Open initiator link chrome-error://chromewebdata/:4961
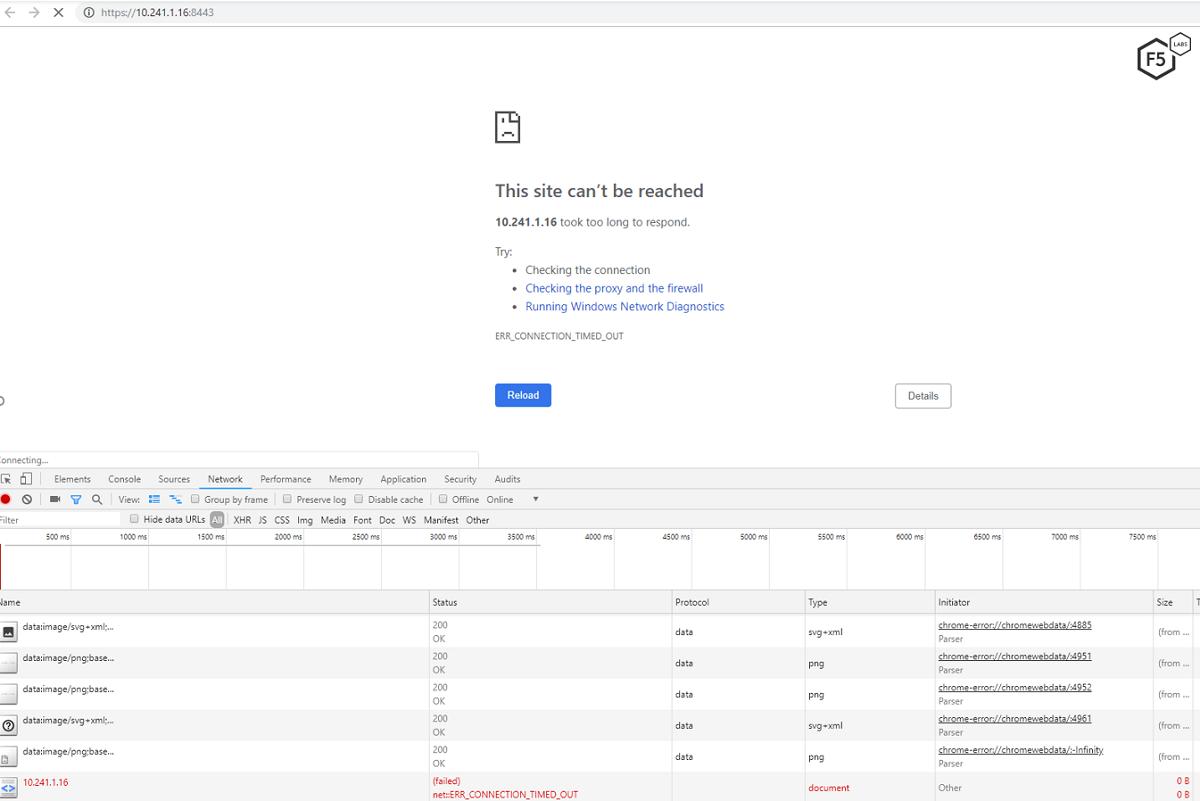 (x=1015, y=718)
